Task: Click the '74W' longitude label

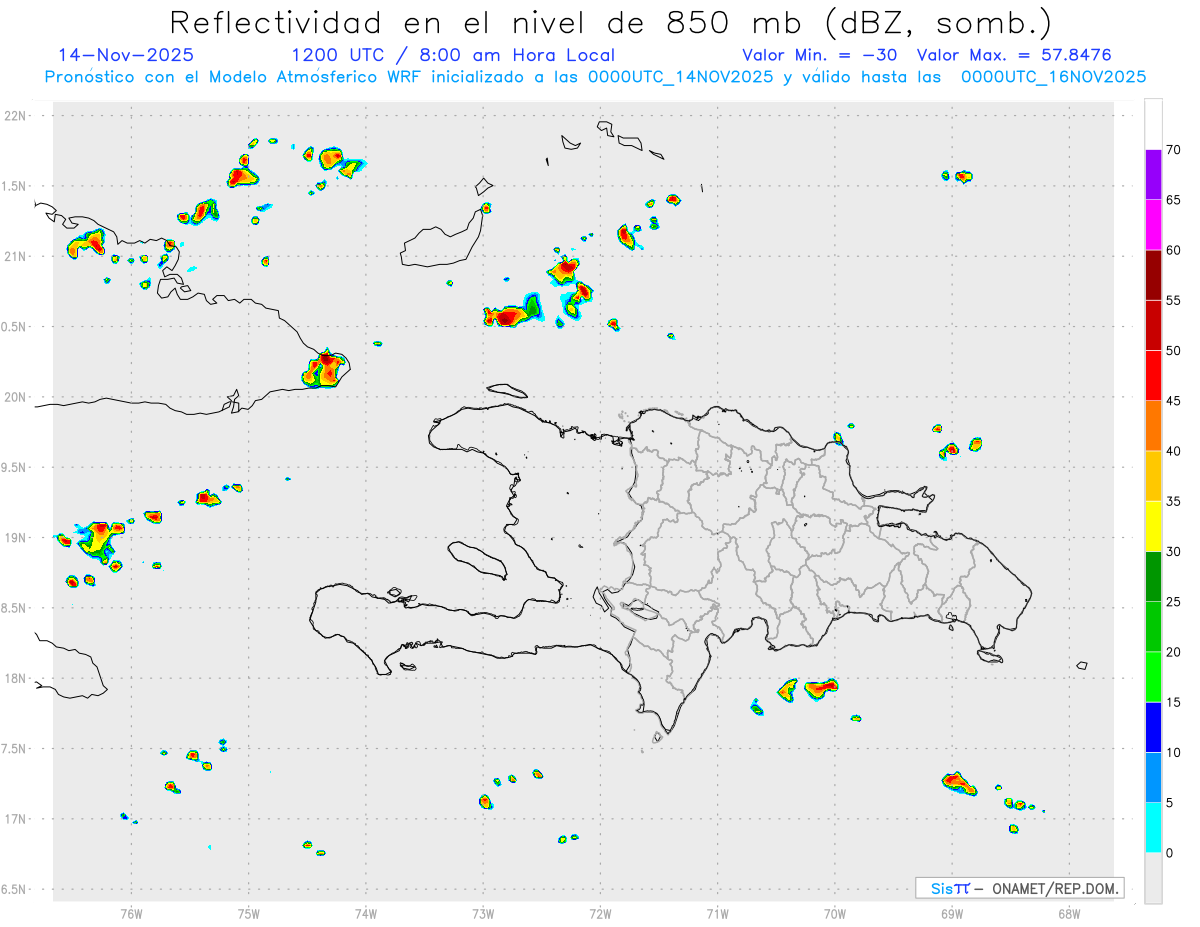Action: pos(366,913)
